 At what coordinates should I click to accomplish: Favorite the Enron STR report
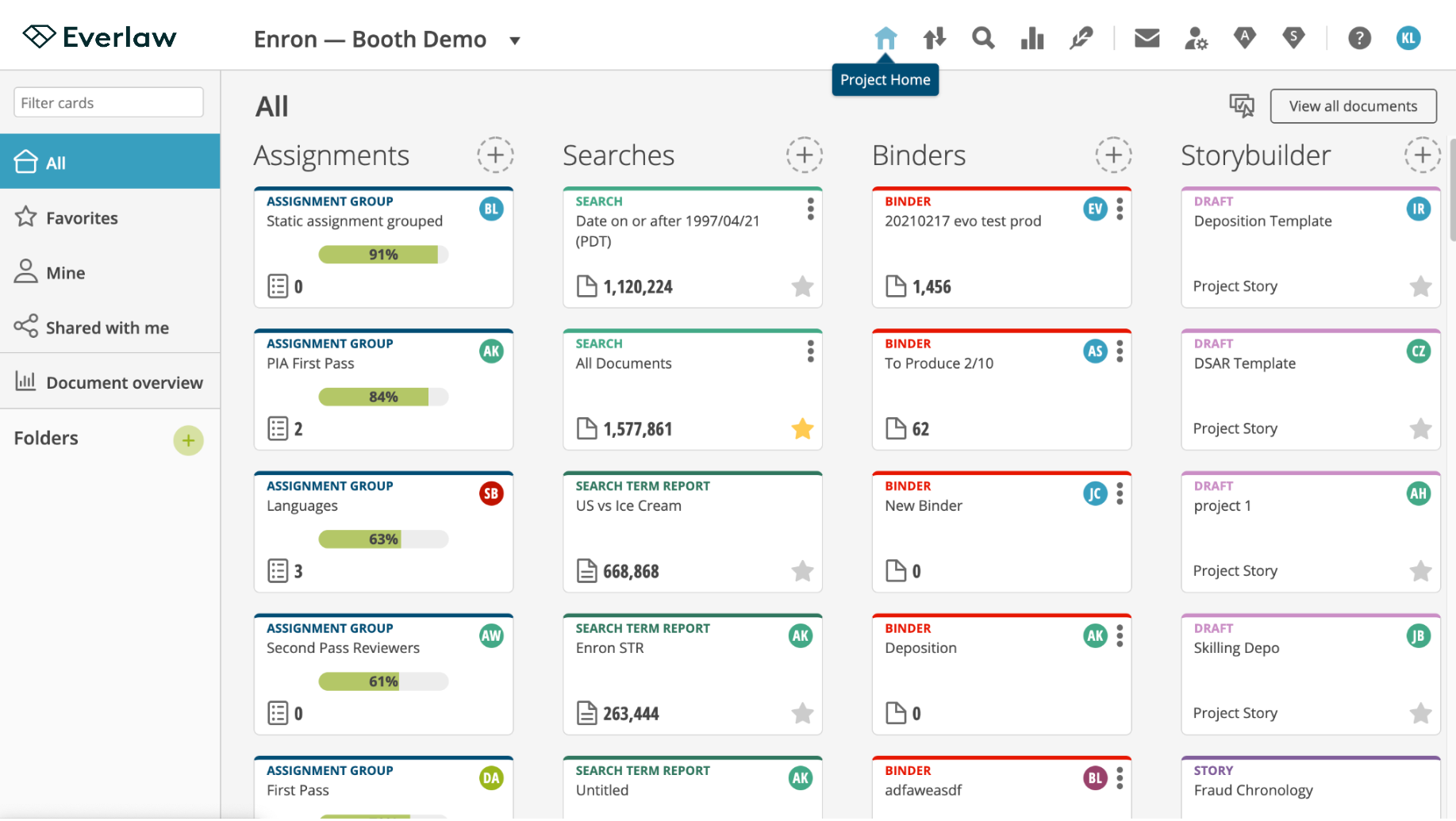[802, 713]
